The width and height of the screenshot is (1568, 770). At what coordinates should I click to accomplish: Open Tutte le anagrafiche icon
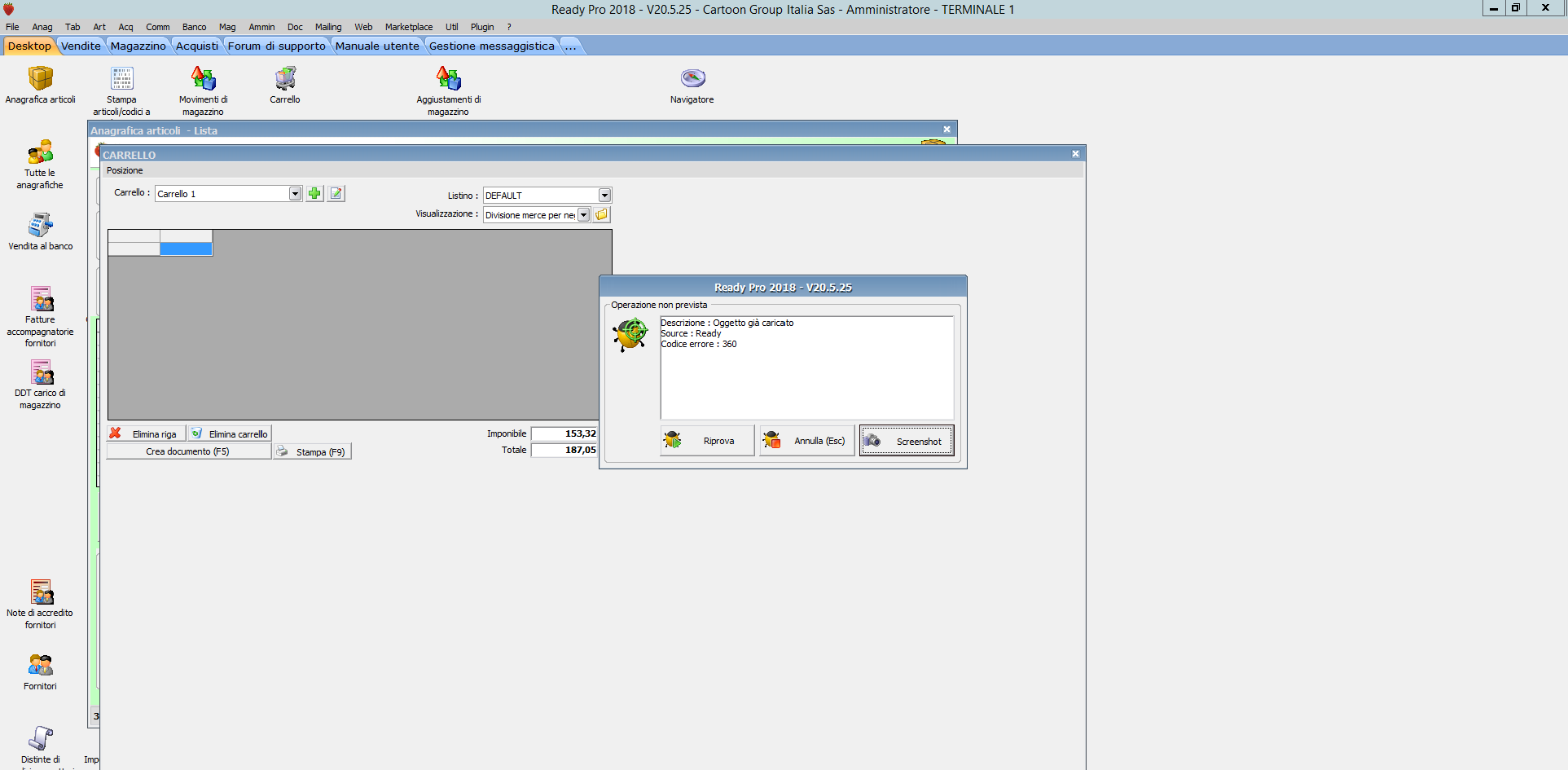[40, 164]
